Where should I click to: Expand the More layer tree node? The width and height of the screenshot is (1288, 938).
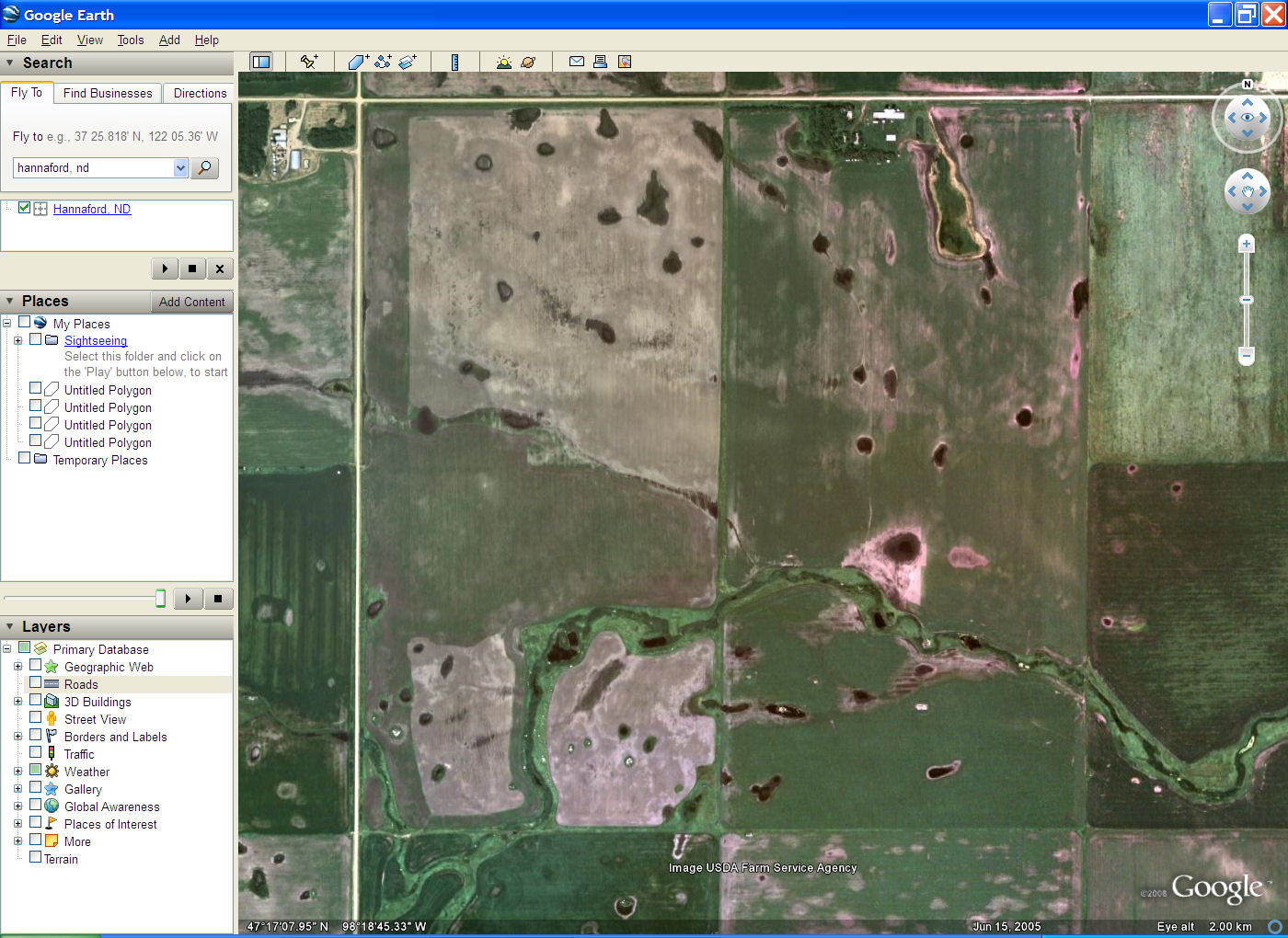tap(17, 841)
